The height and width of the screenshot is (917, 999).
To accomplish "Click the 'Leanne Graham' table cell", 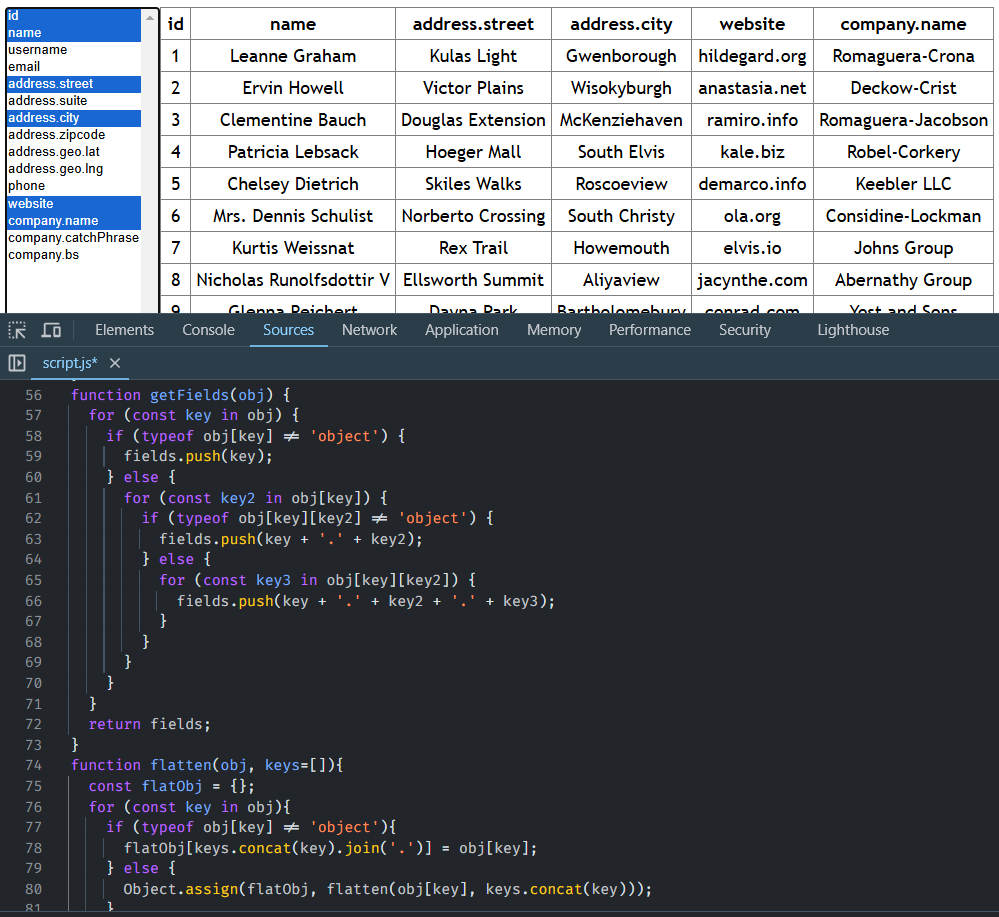I will tap(293, 56).
